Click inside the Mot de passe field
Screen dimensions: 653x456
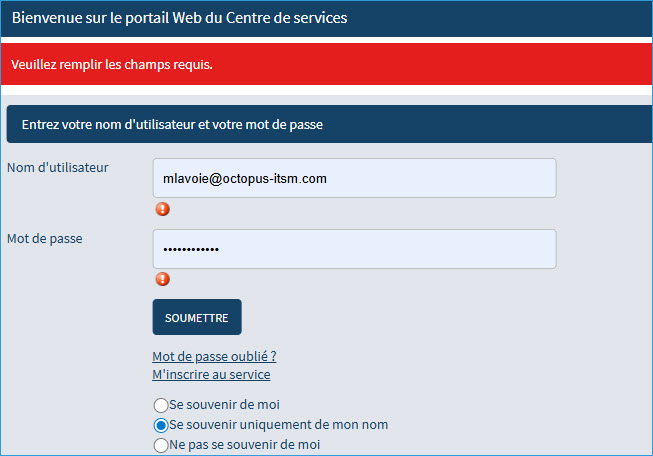click(x=354, y=249)
